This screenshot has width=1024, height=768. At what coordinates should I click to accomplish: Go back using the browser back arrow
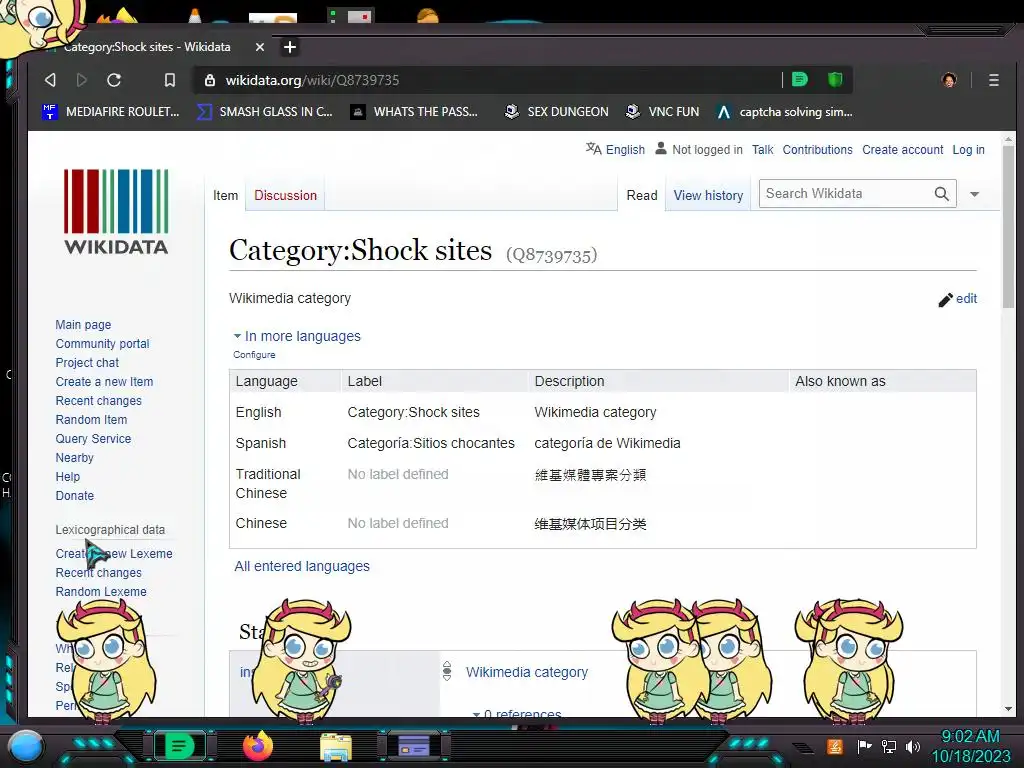tap(50, 80)
